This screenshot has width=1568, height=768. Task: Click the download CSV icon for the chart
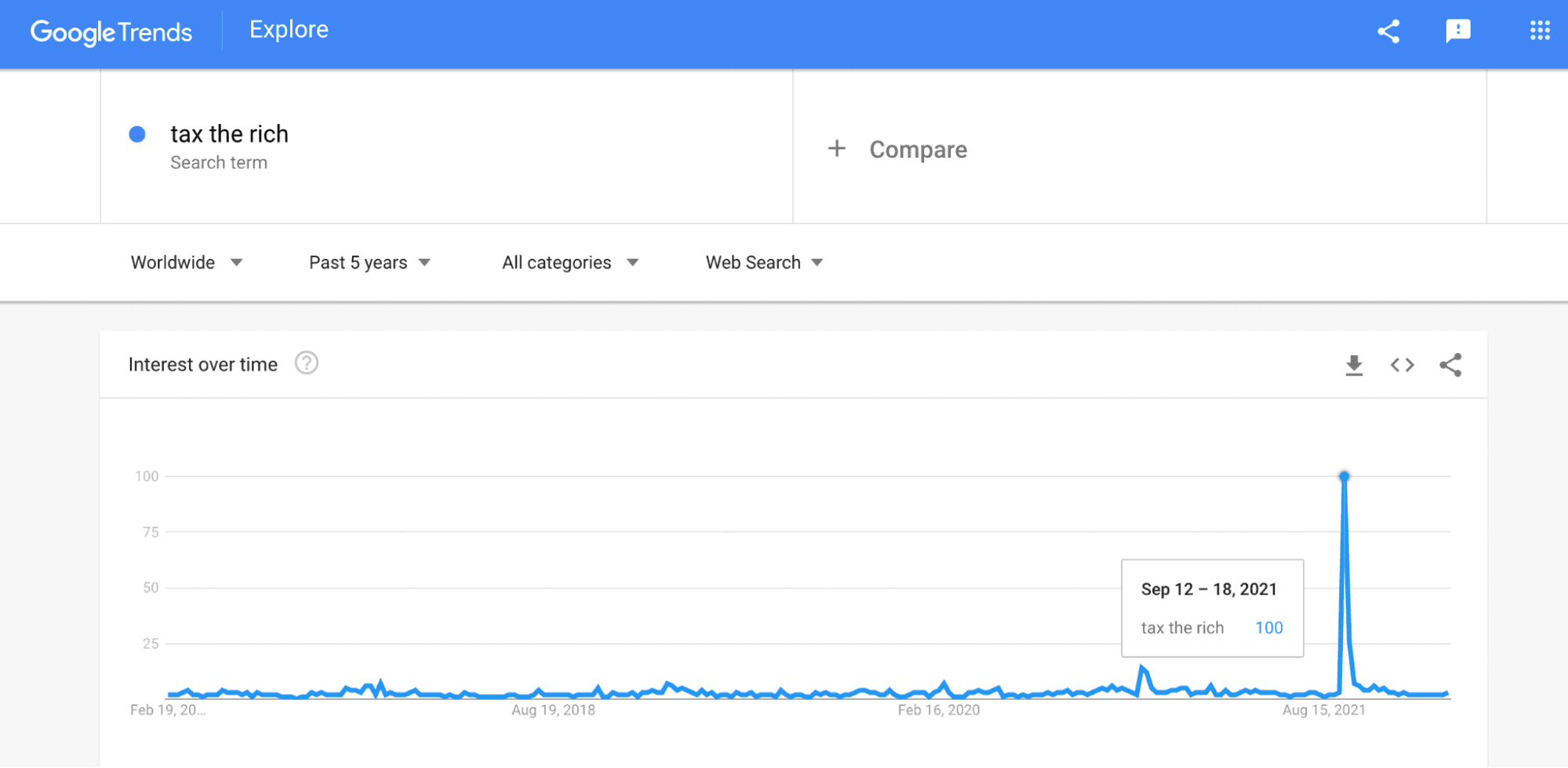1354,365
